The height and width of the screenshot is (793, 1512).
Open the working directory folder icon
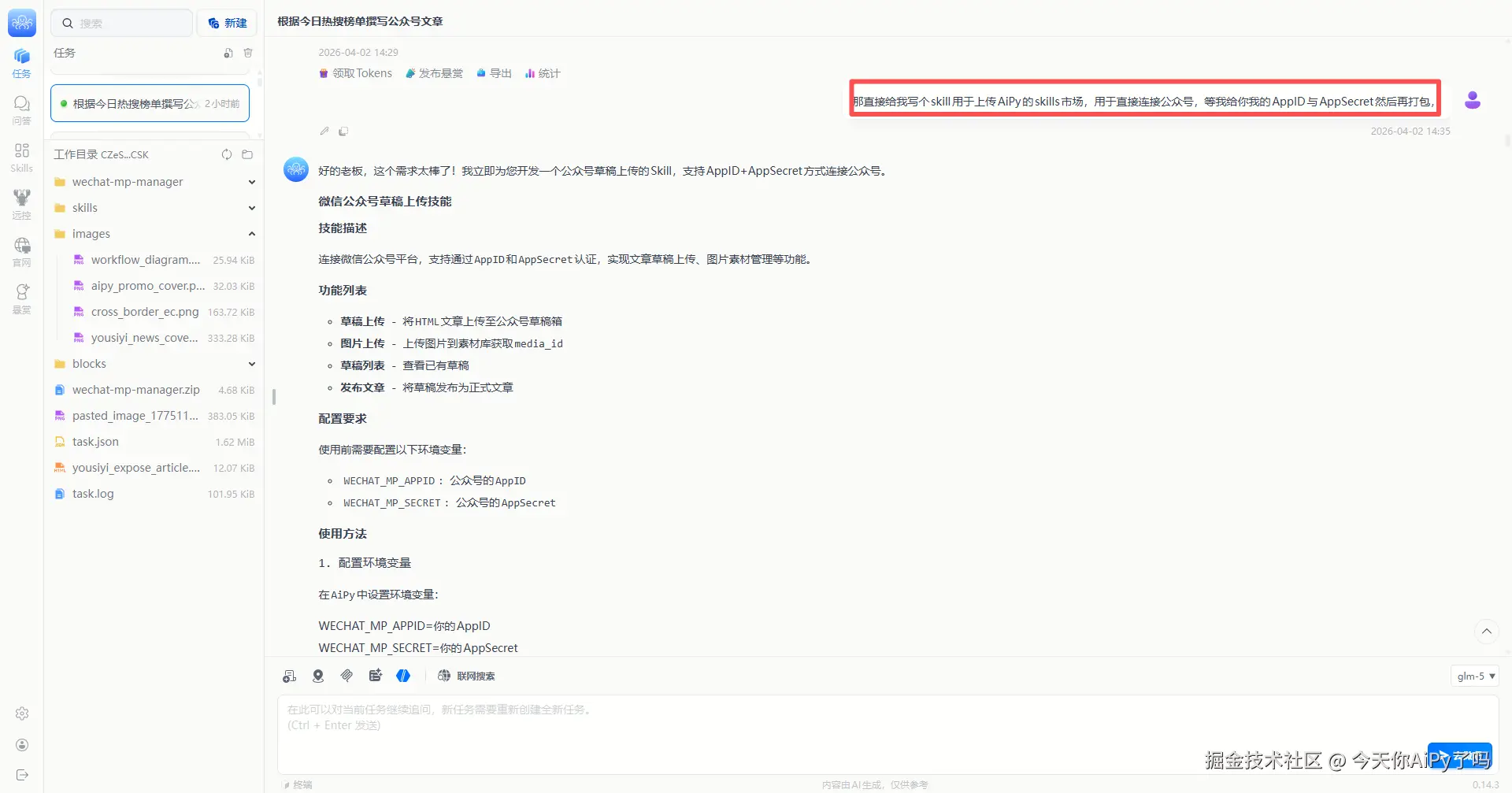tap(247, 154)
